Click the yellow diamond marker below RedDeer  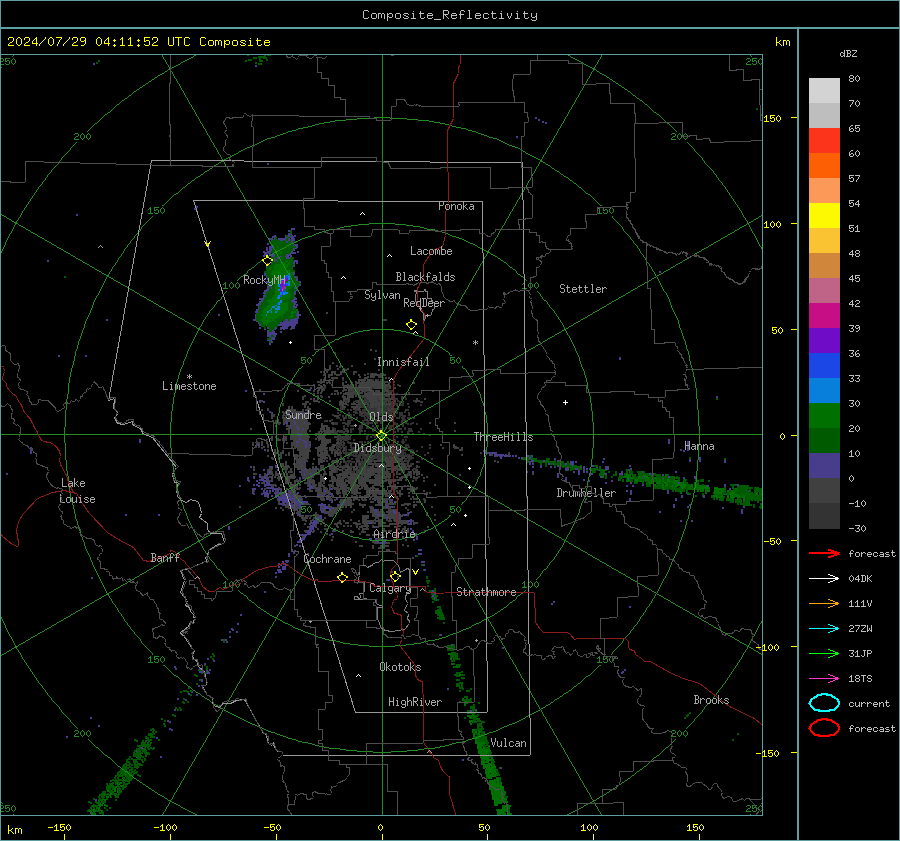412,325
